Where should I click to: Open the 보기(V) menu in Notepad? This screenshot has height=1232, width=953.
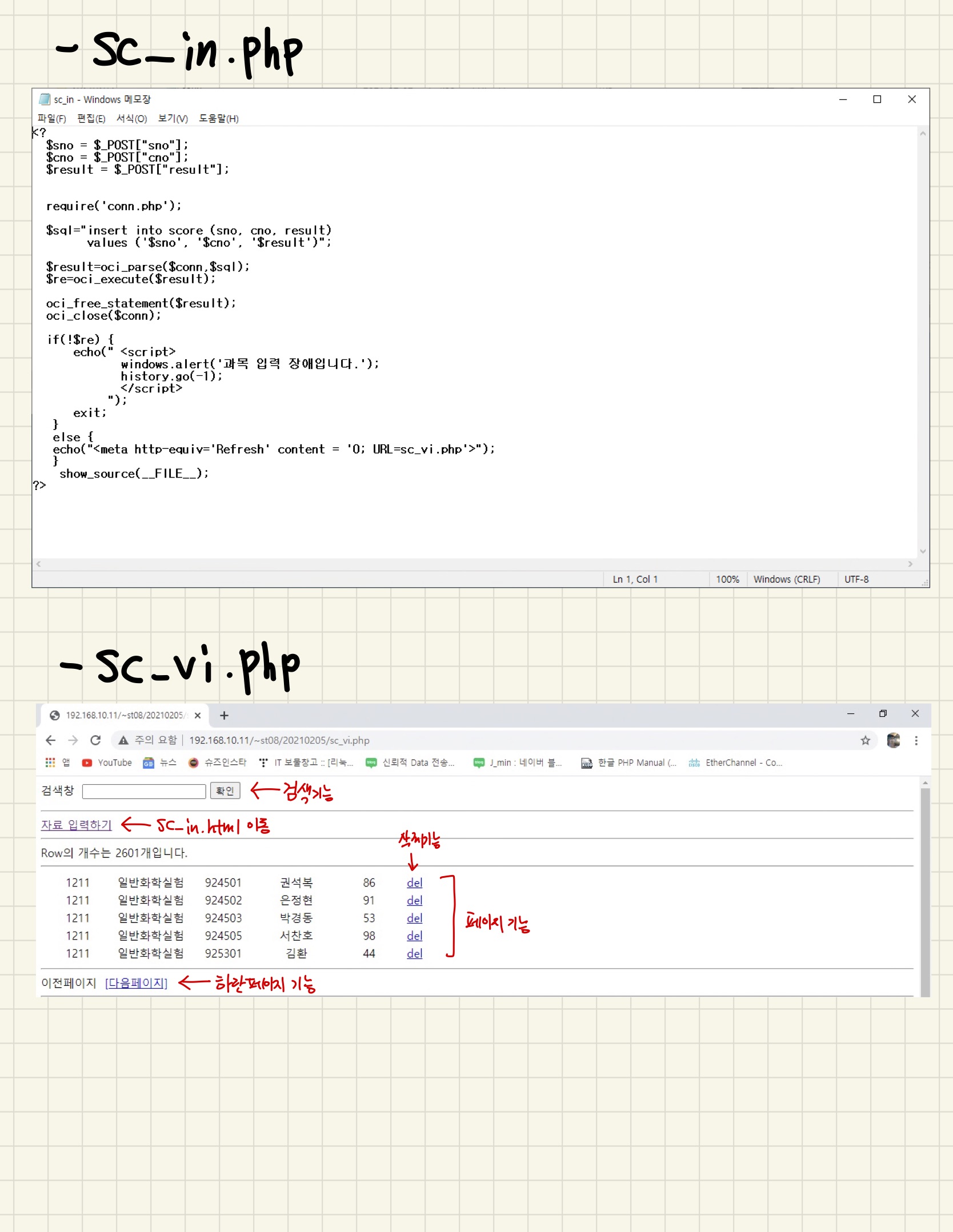pos(173,119)
